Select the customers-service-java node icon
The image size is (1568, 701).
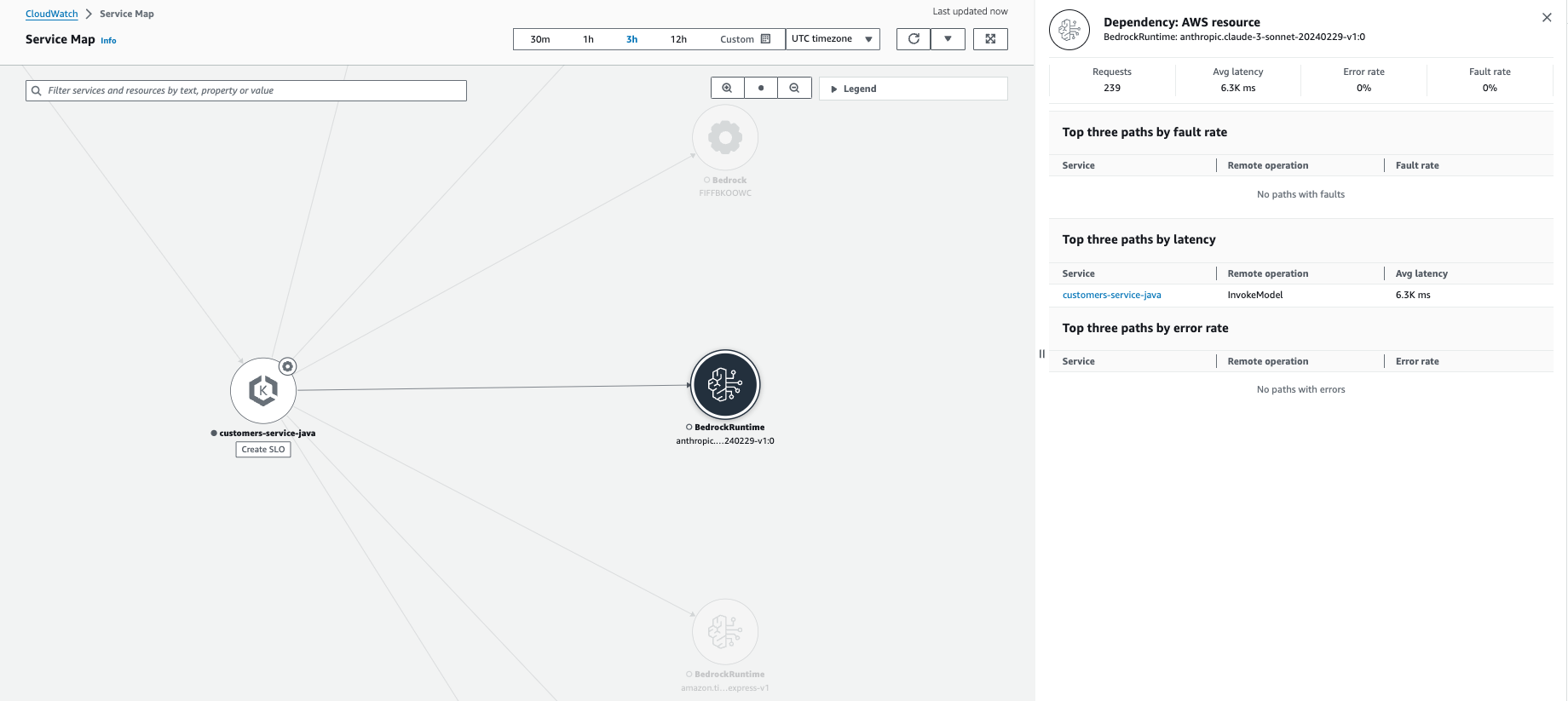(263, 390)
